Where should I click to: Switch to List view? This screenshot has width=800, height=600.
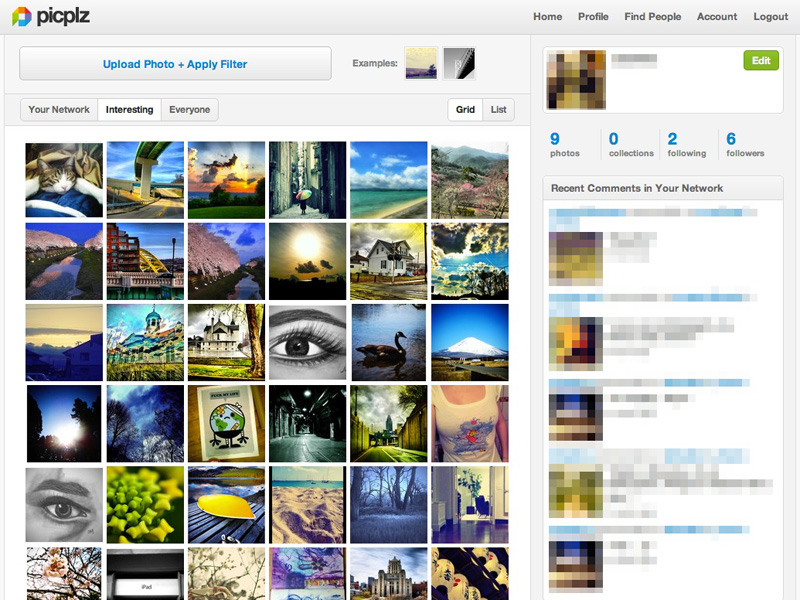(498, 110)
